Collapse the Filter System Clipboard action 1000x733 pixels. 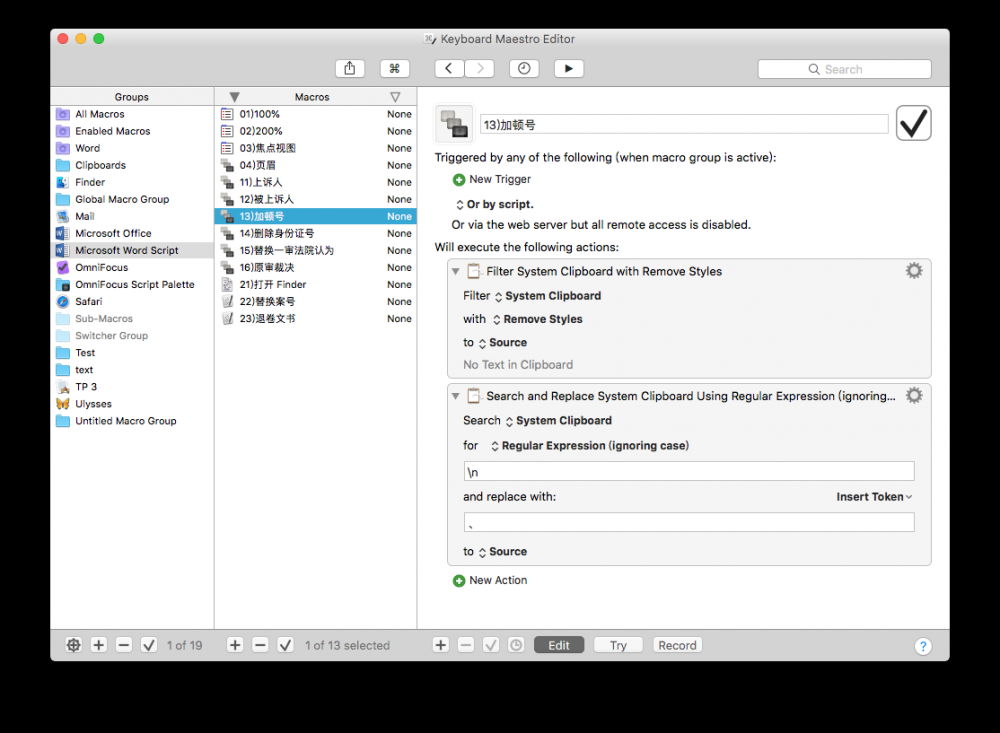455,270
